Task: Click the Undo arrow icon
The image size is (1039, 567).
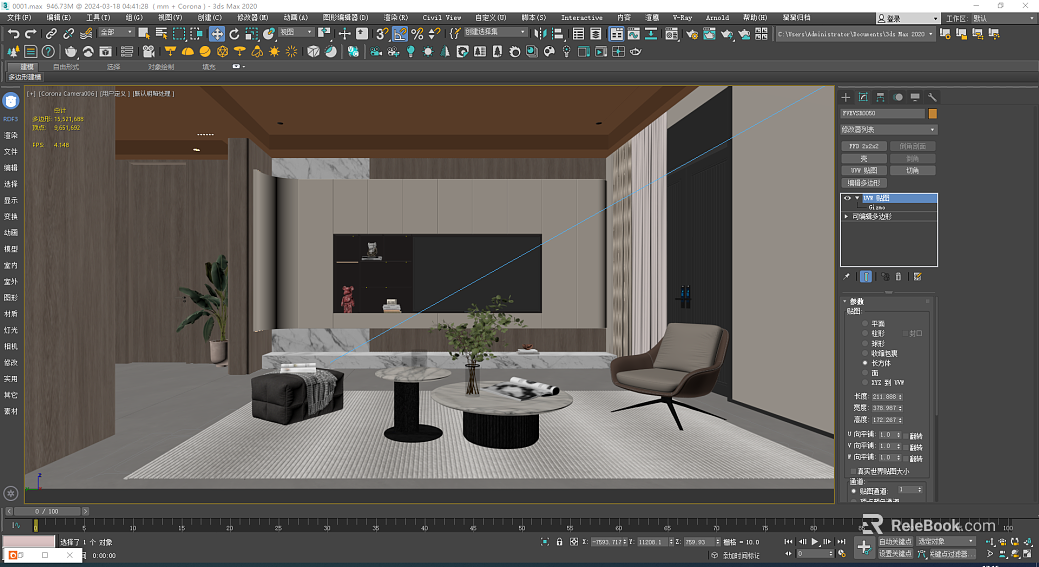Action: (13, 33)
